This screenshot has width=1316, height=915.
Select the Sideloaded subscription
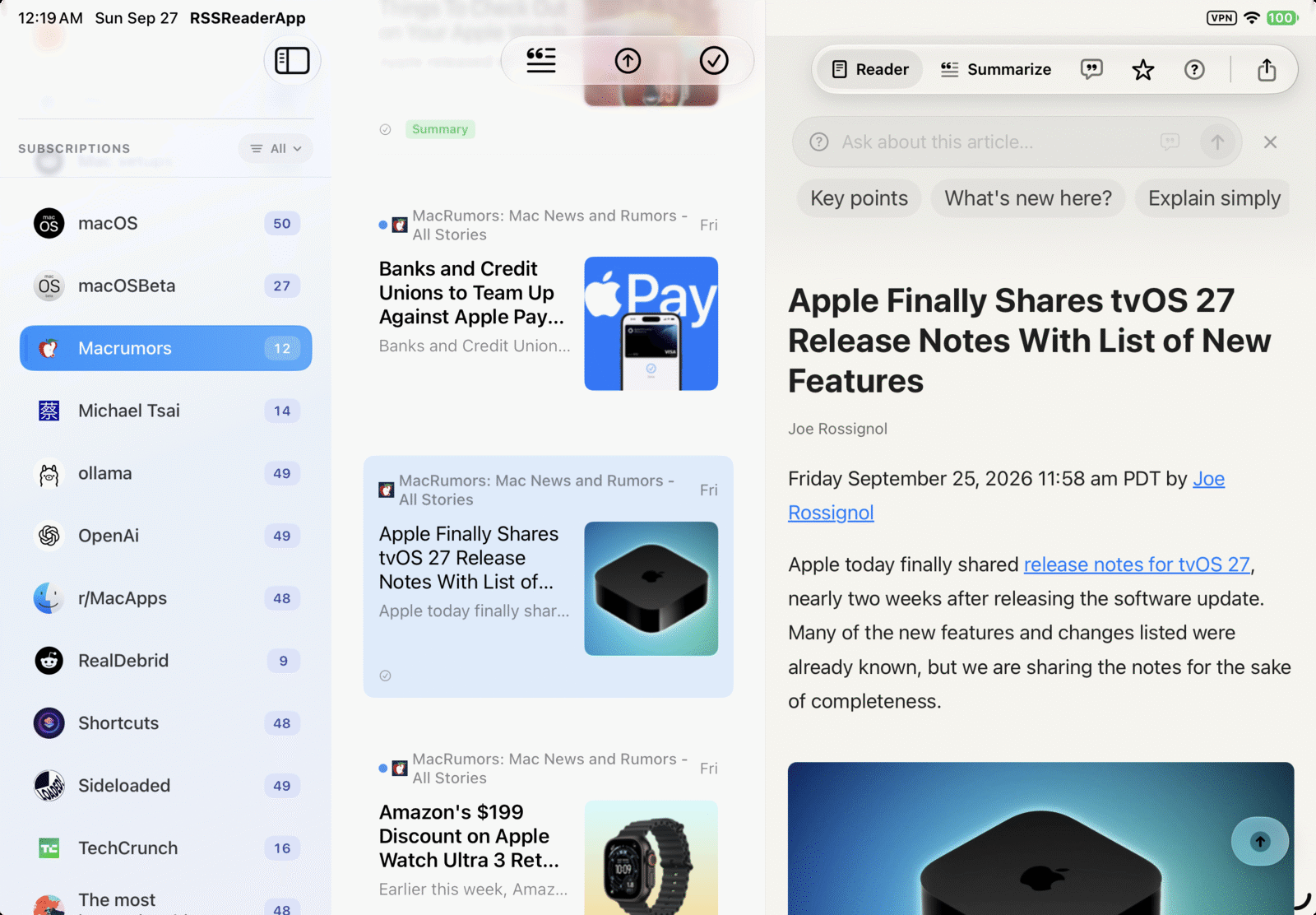click(166, 786)
